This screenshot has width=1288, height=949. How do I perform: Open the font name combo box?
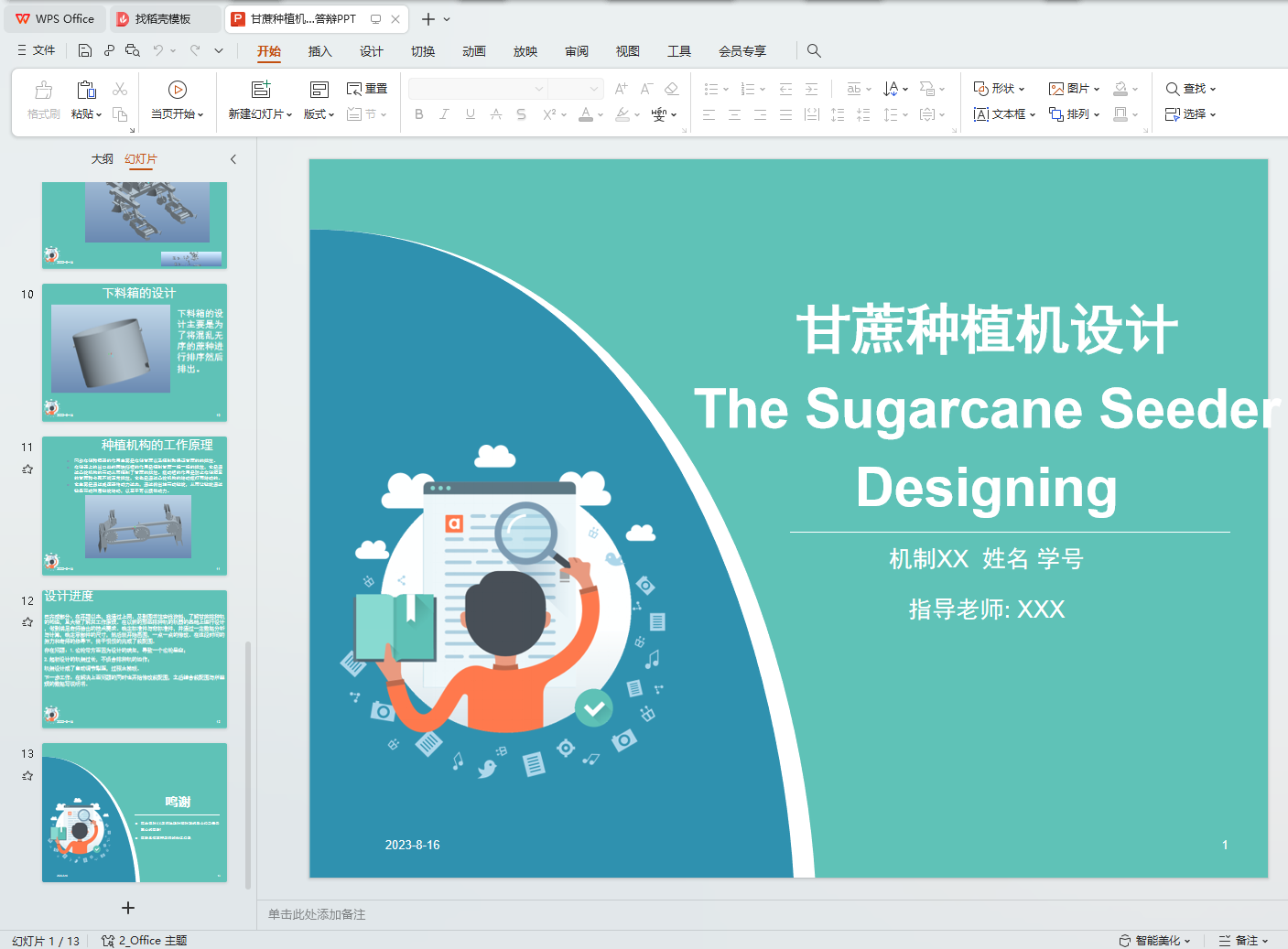click(477, 89)
